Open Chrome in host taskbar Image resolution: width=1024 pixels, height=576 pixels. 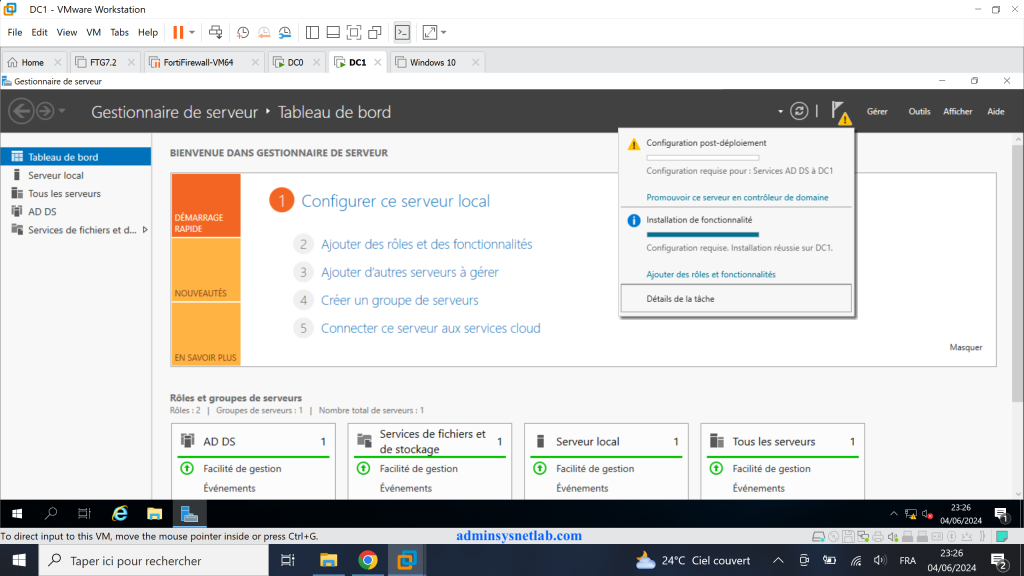[x=368, y=560]
